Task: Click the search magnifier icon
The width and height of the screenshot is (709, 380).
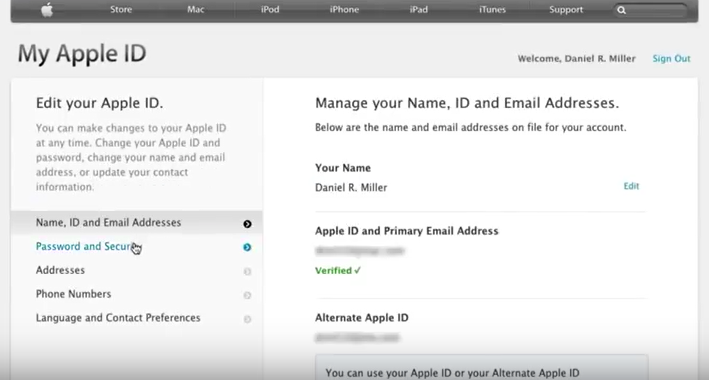Action: (x=622, y=10)
